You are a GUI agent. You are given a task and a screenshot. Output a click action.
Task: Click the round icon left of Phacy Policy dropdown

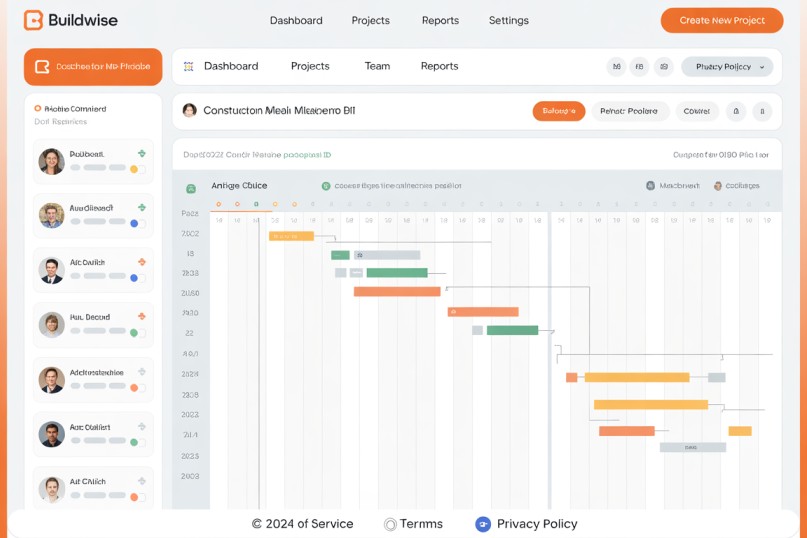click(664, 67)
